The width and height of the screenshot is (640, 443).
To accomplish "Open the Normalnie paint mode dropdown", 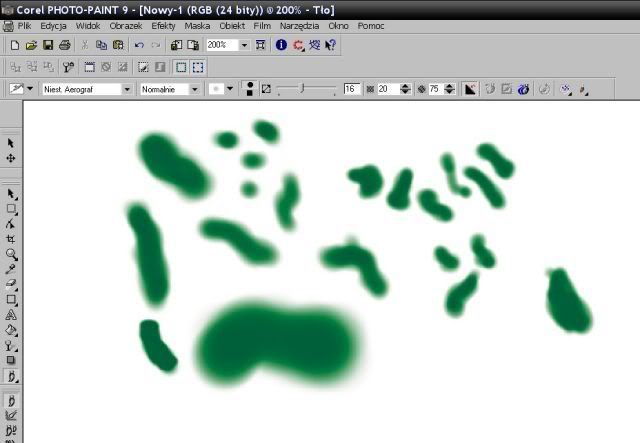I will (197, 89).
